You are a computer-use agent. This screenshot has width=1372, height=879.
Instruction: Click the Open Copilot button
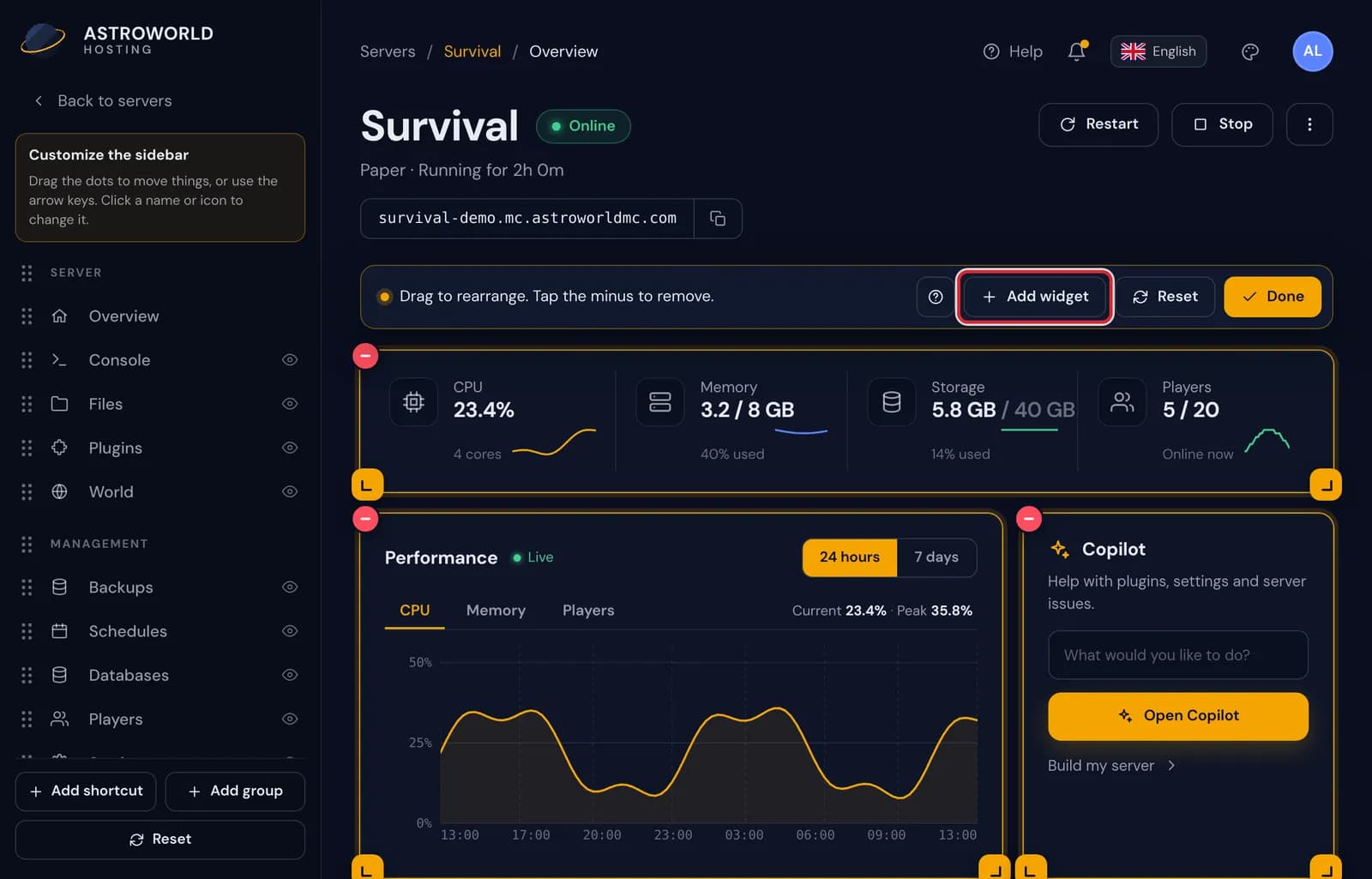point(1178,716)
